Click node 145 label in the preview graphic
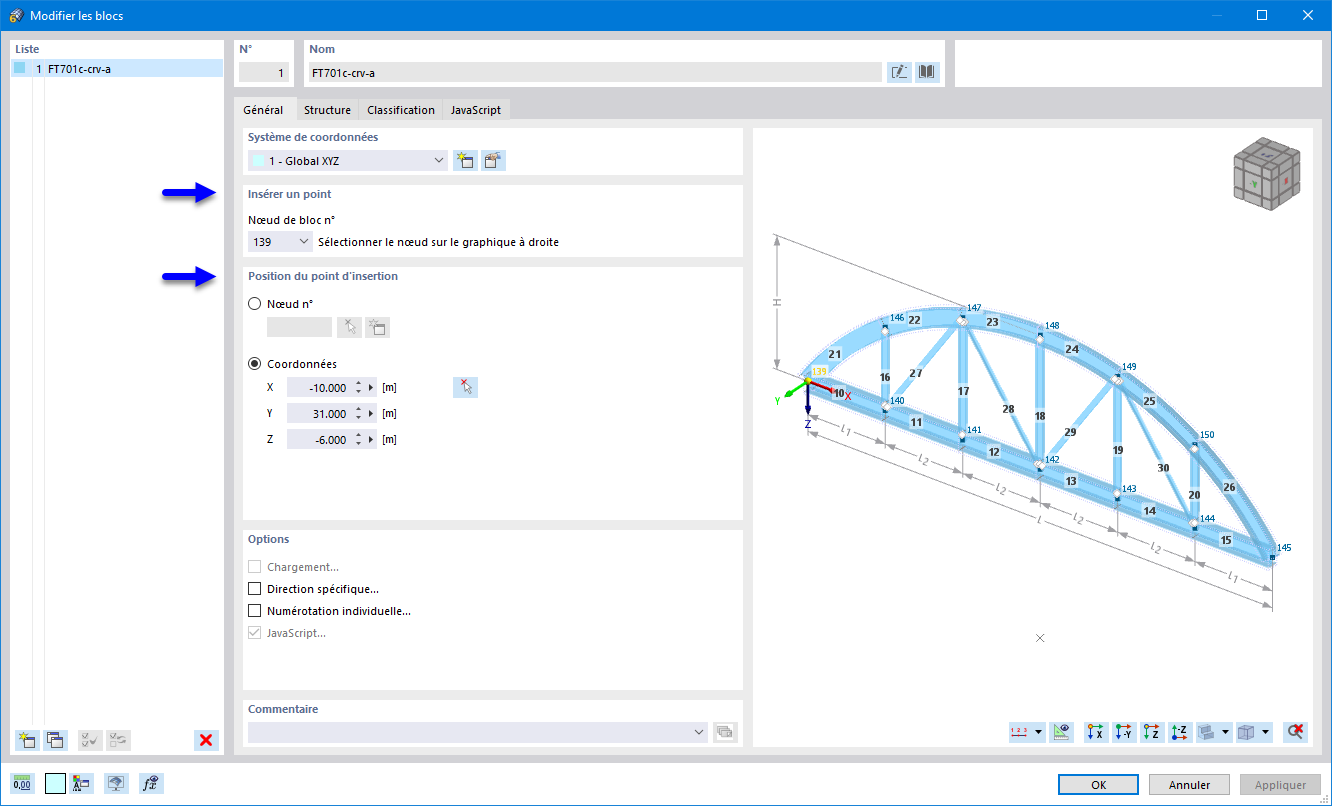 coord(1284,547)
